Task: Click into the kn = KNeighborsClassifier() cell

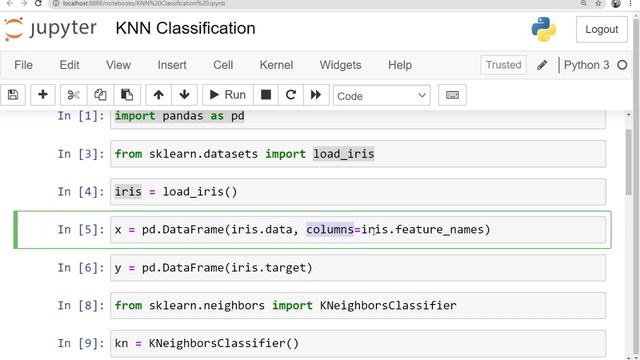Action: coord(358,344)
